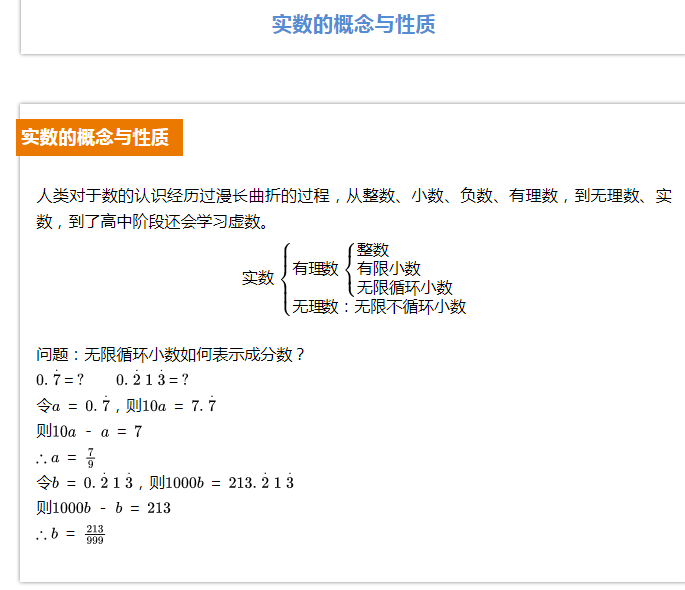Click the 无理数：无限不循环小数 branch

(379, 307)
